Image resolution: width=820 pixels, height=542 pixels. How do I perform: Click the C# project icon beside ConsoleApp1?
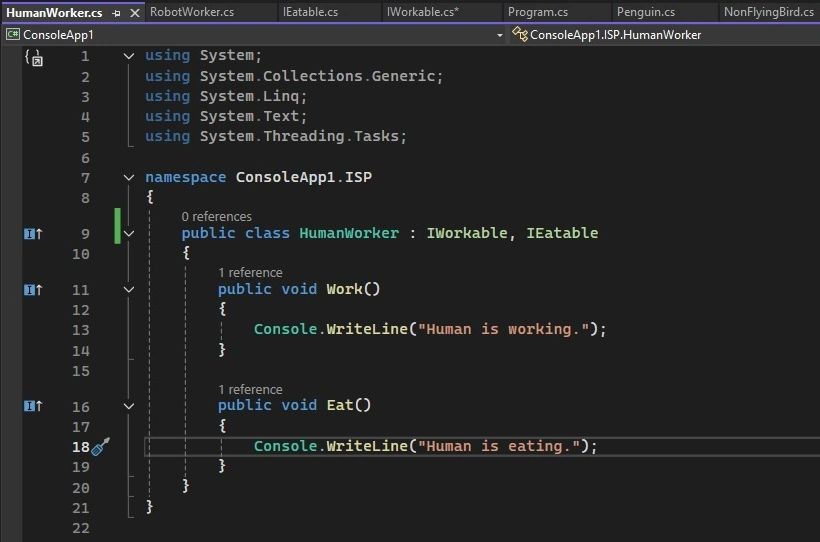click(x=13, y=35)
